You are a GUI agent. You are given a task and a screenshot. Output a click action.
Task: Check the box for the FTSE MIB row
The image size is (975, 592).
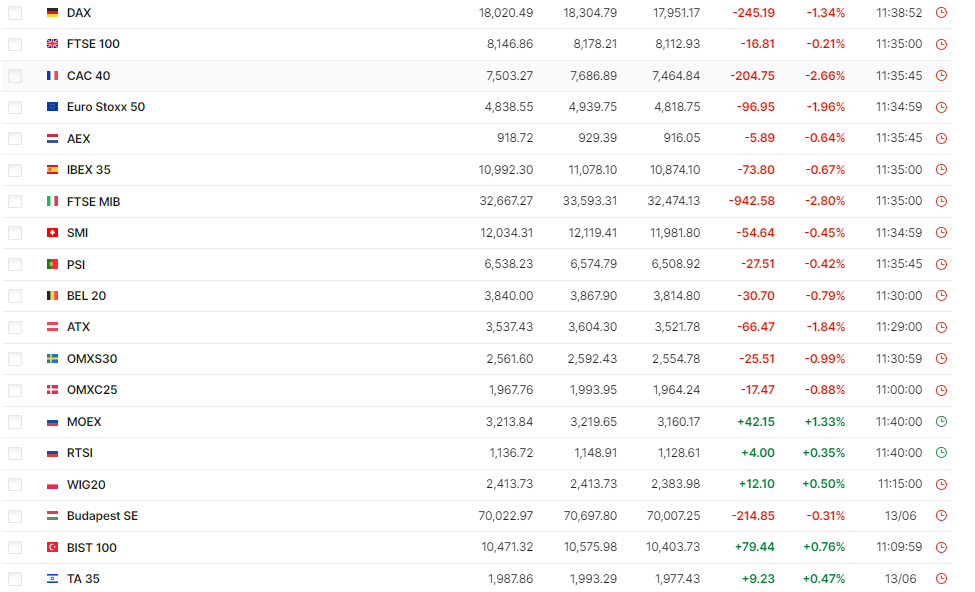[14, 202]
